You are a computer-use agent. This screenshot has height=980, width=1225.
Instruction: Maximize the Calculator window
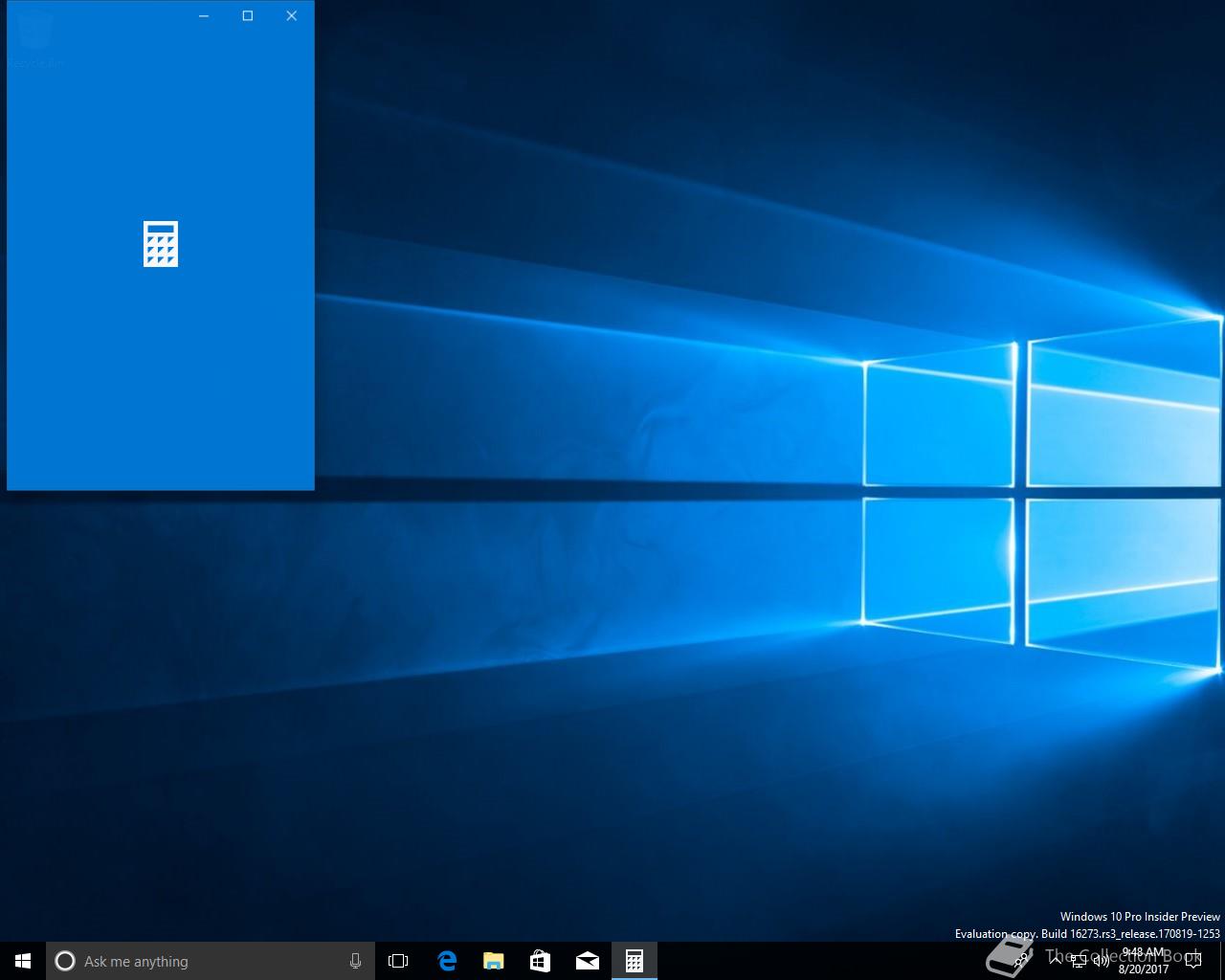(x=248, y=15)
